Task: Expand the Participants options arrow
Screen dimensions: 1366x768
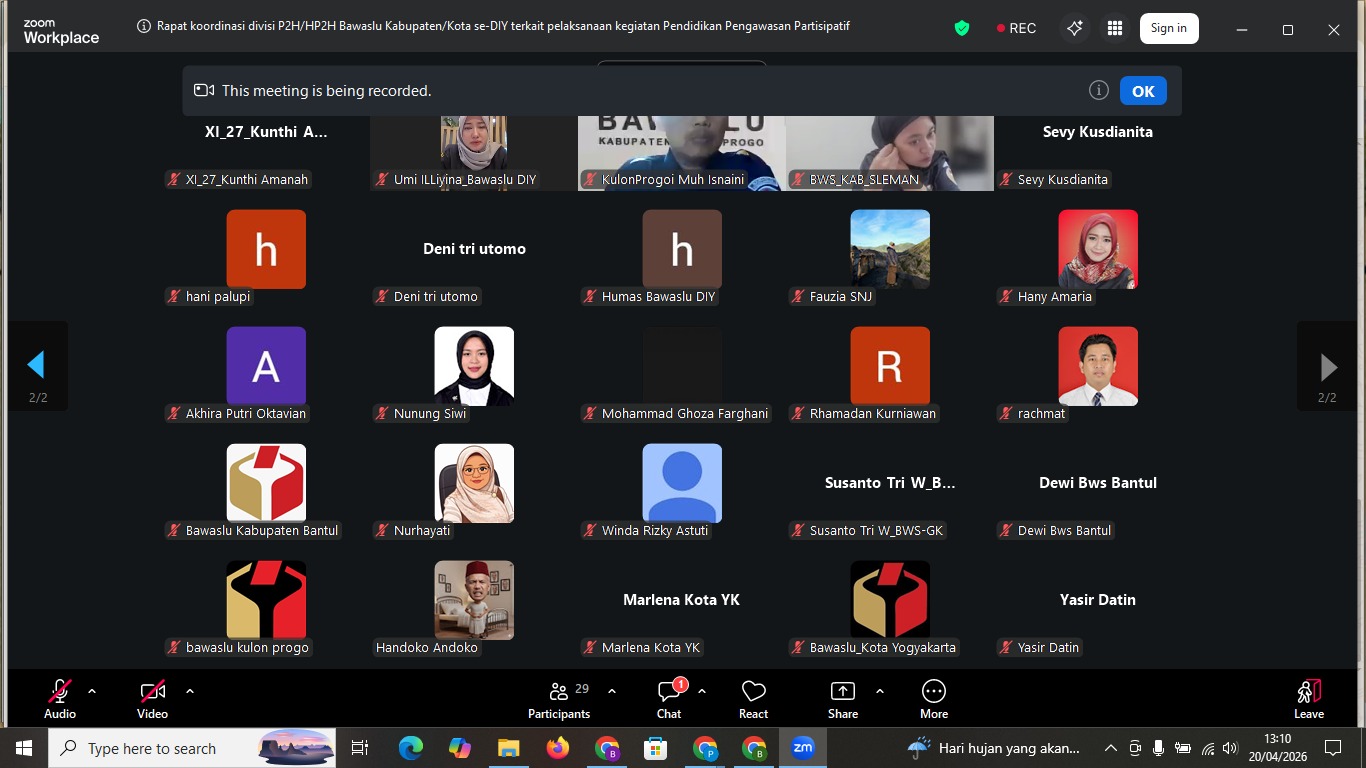Action: (x=612, y=691)
